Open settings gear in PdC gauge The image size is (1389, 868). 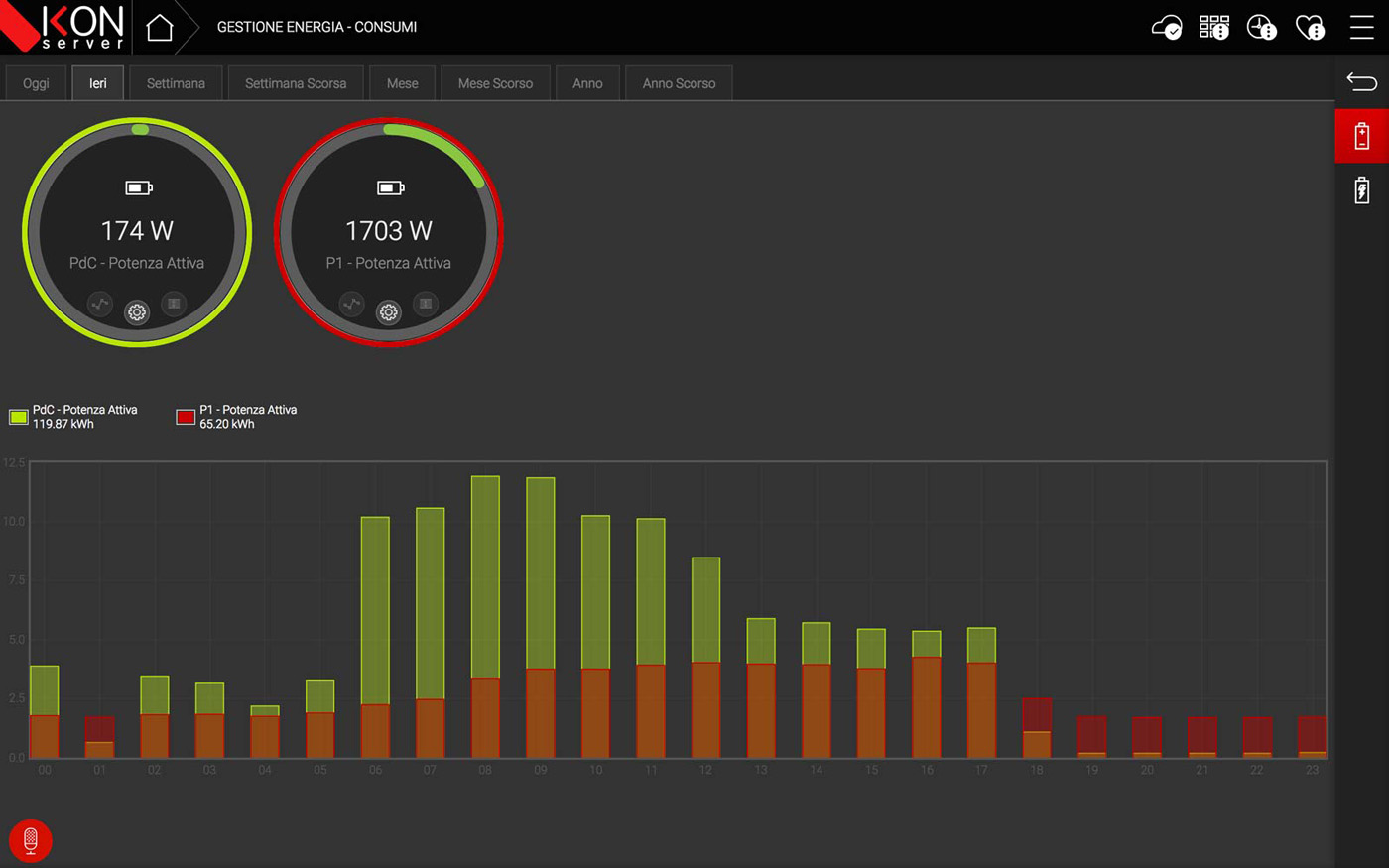click(137, 312)
